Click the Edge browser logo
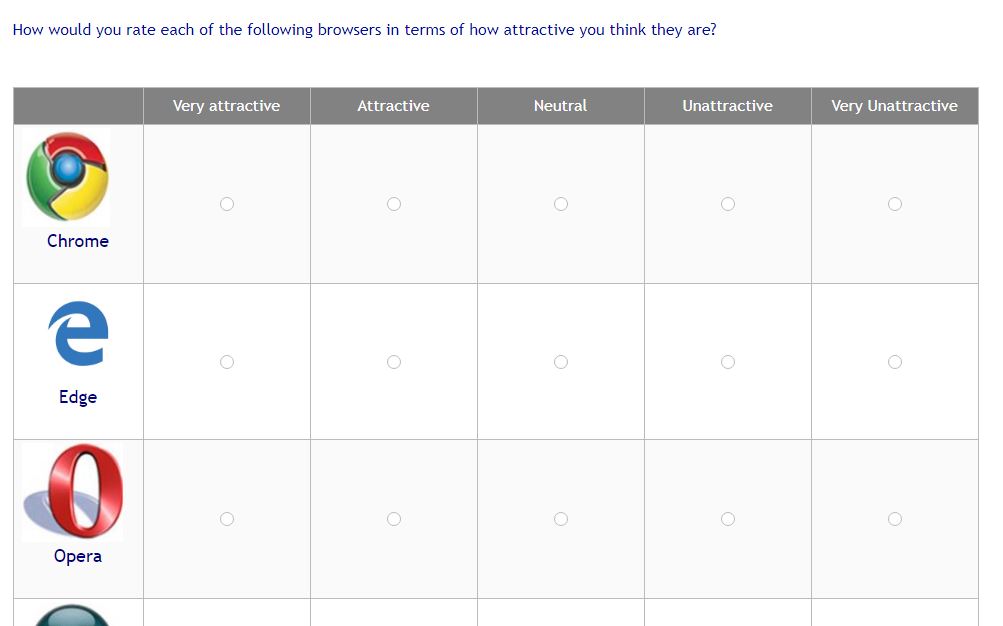Viewport: 1003px width, 626px height. (x=78, y=333)
